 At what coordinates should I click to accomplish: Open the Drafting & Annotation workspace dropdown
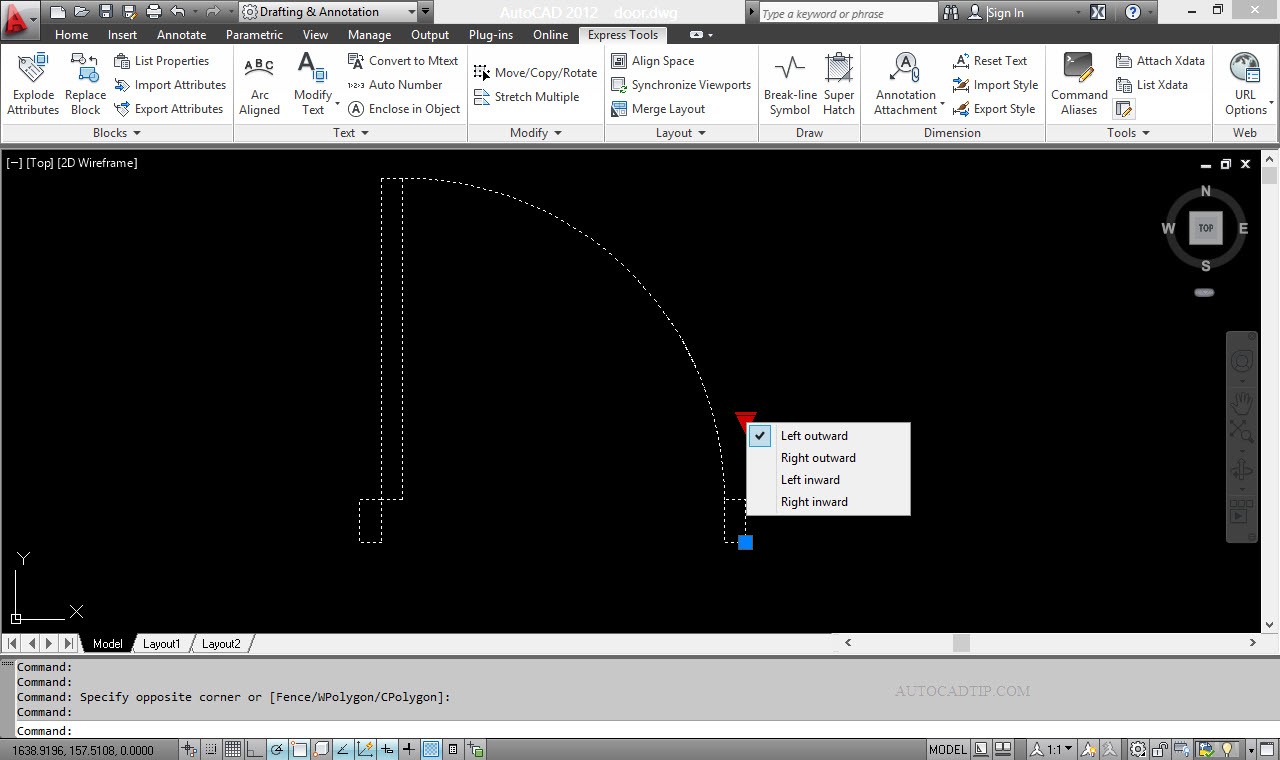(329, 12)
